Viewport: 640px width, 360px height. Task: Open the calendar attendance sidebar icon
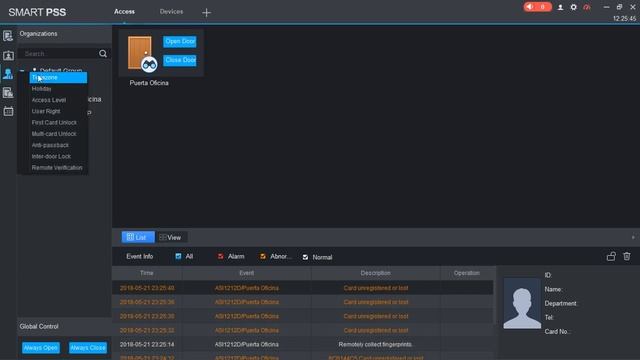coord(8,111)
